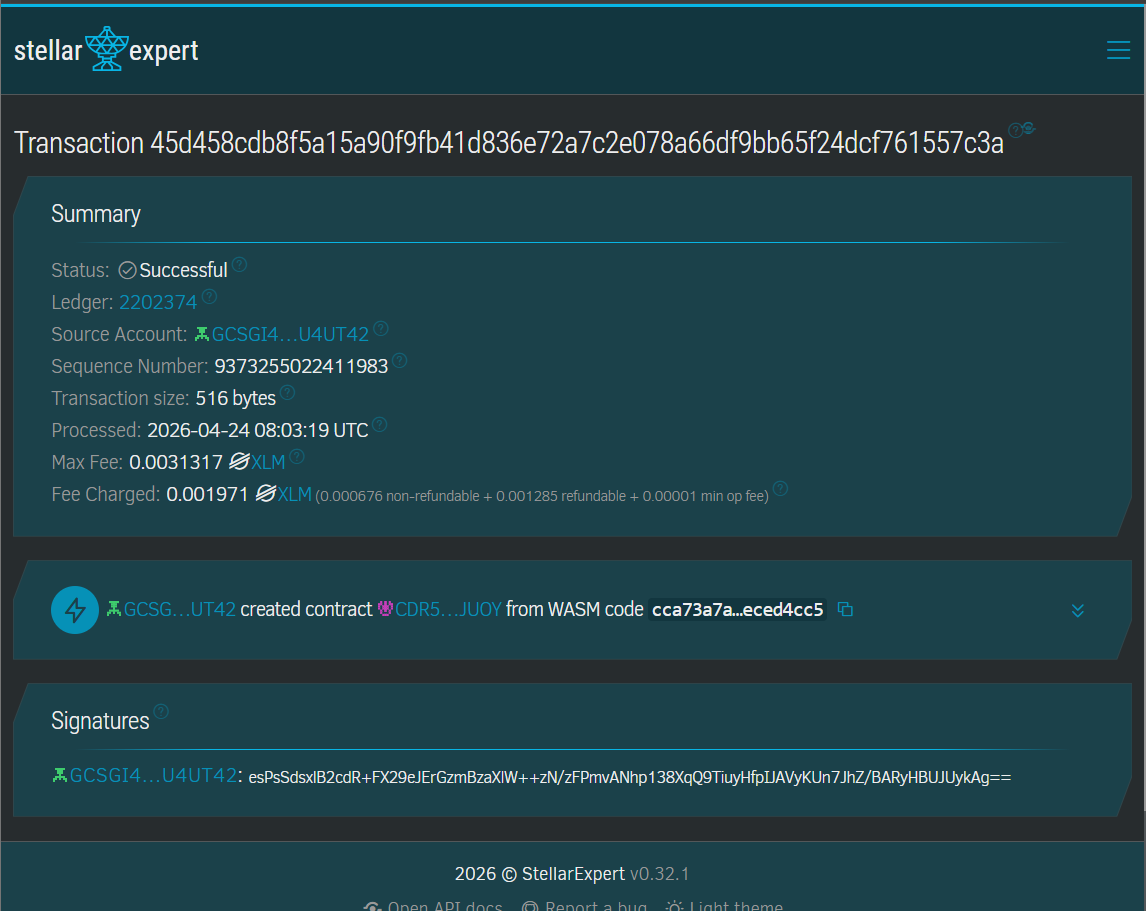Open the hamburger navigation menu

coord(1118,50)
